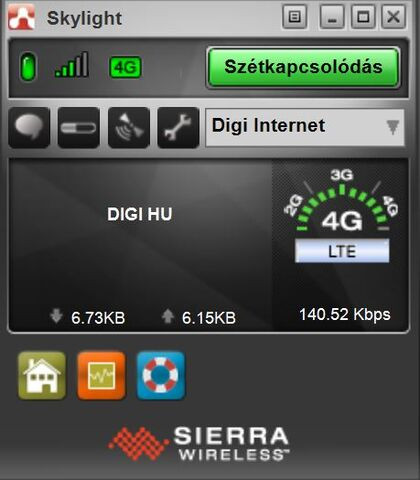Click the LTE network type label
Viewport: 420px width, 480px height.
[342, 251]
